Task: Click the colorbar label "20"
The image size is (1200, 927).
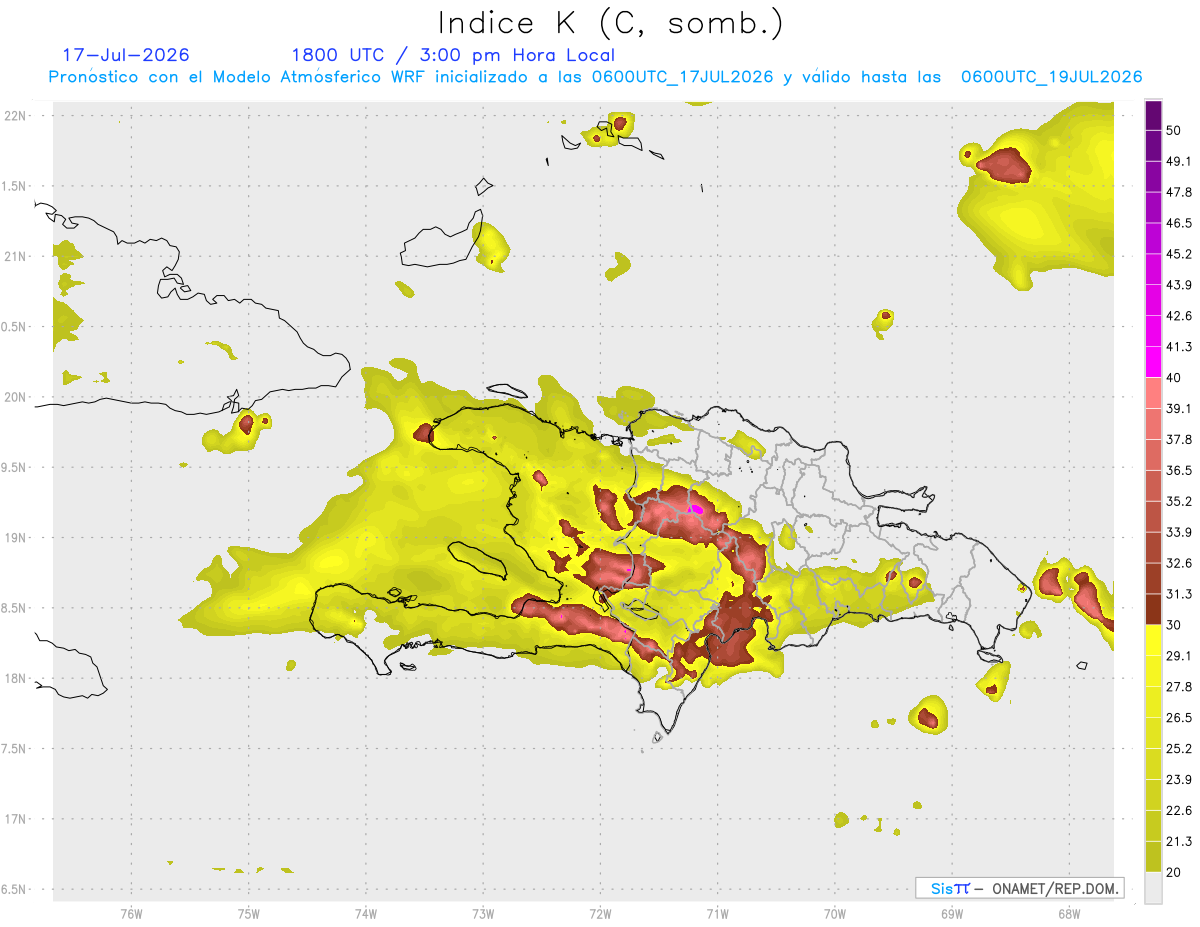Action: 1174,873
